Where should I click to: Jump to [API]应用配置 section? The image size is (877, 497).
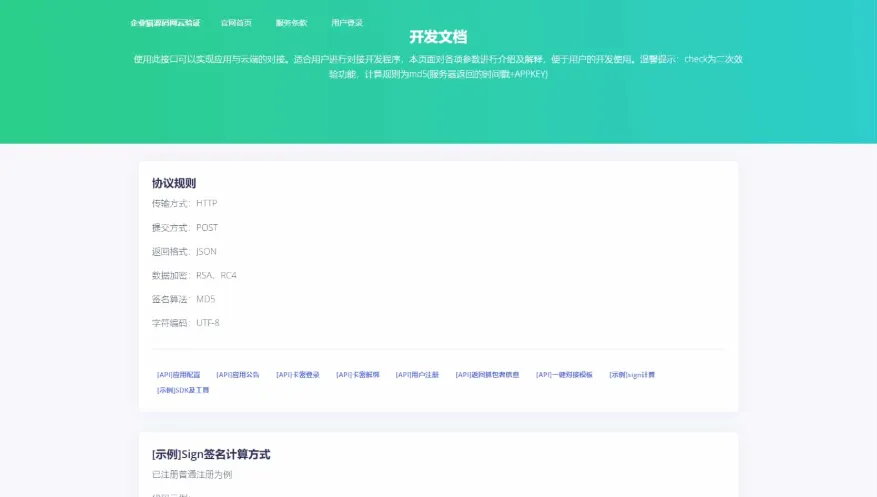click(x=178, y=375)
